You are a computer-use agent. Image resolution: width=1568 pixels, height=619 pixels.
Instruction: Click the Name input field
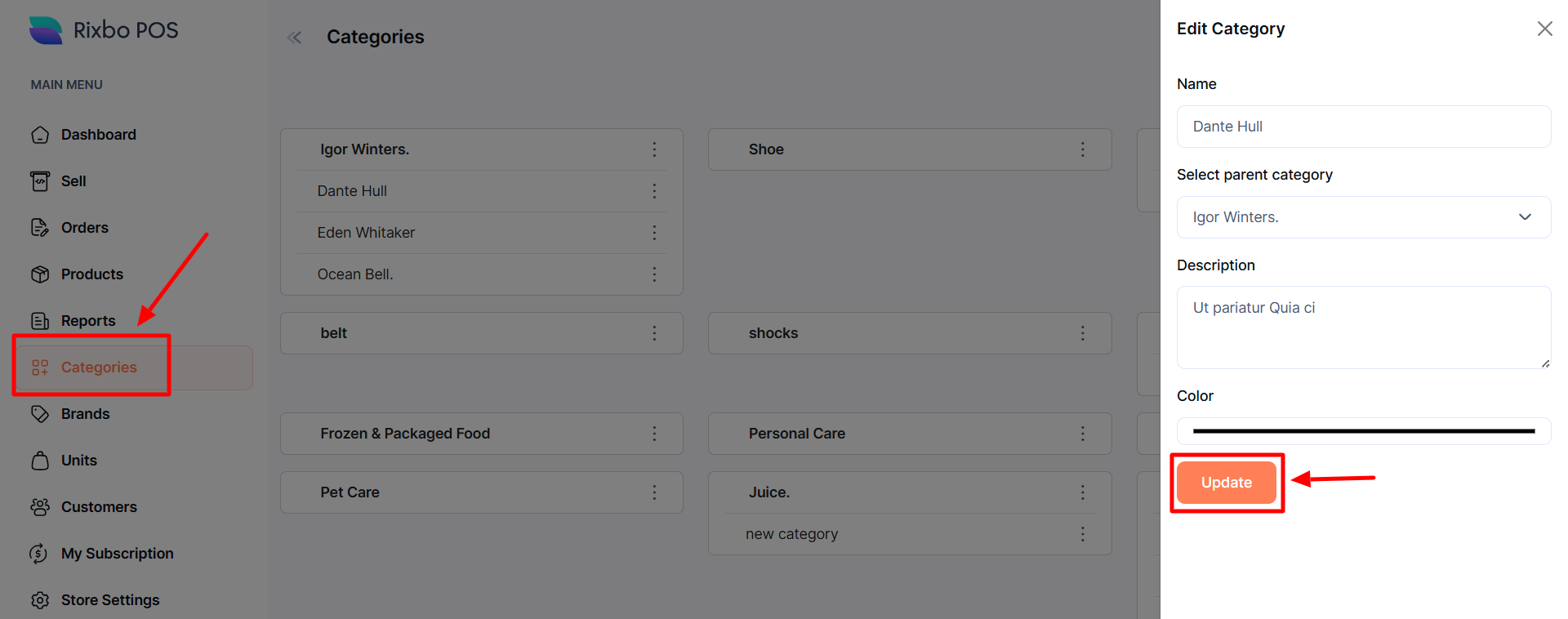tap(1363, 127)
